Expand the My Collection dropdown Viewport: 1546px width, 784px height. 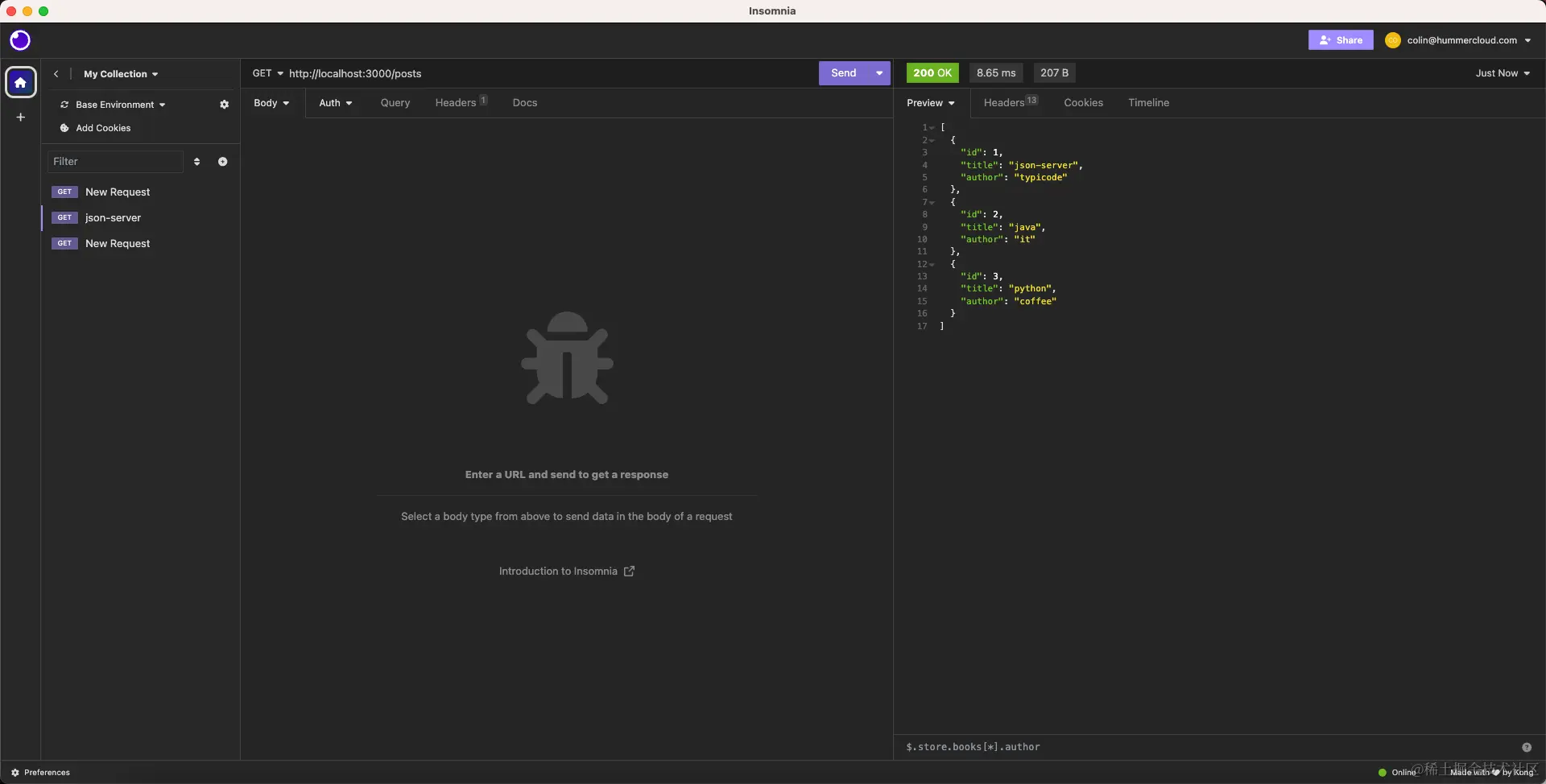point(121,74)
